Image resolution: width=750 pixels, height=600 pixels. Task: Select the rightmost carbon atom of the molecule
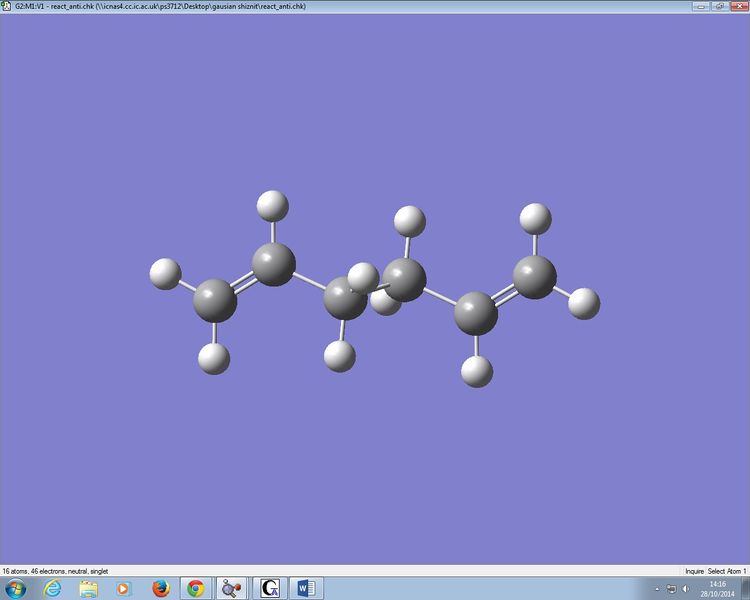point(534,277)
